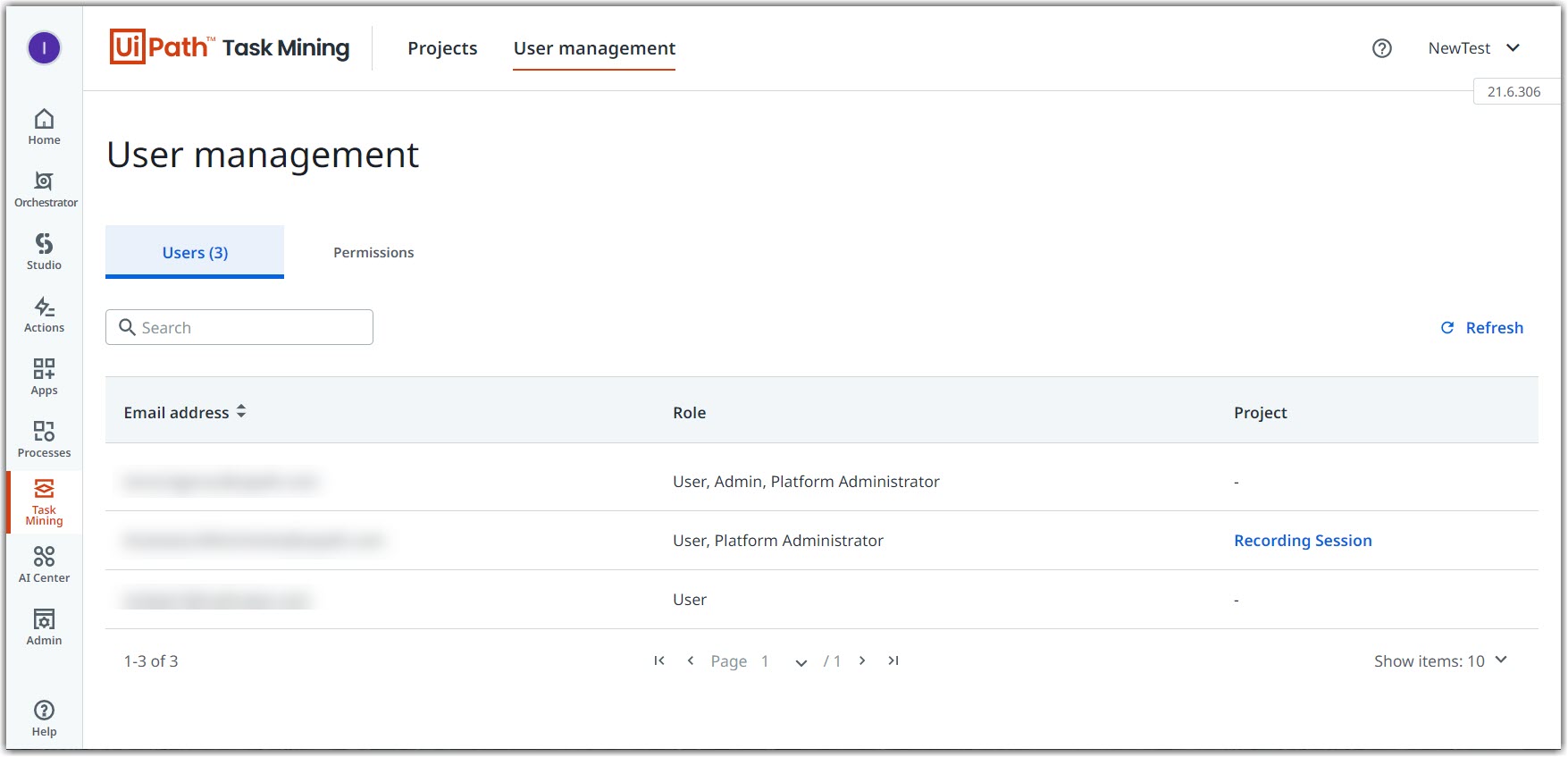Select the User, Platform Administrator role cell
Viewport: 1568px width, 757px height.
coord(777,541)
